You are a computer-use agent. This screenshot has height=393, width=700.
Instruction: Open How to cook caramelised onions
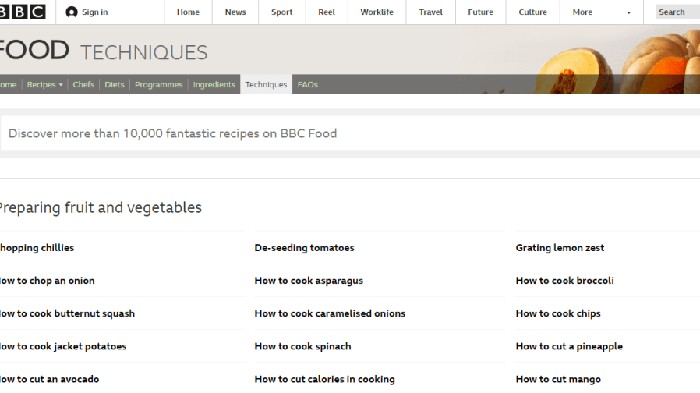tap(330, 314)
